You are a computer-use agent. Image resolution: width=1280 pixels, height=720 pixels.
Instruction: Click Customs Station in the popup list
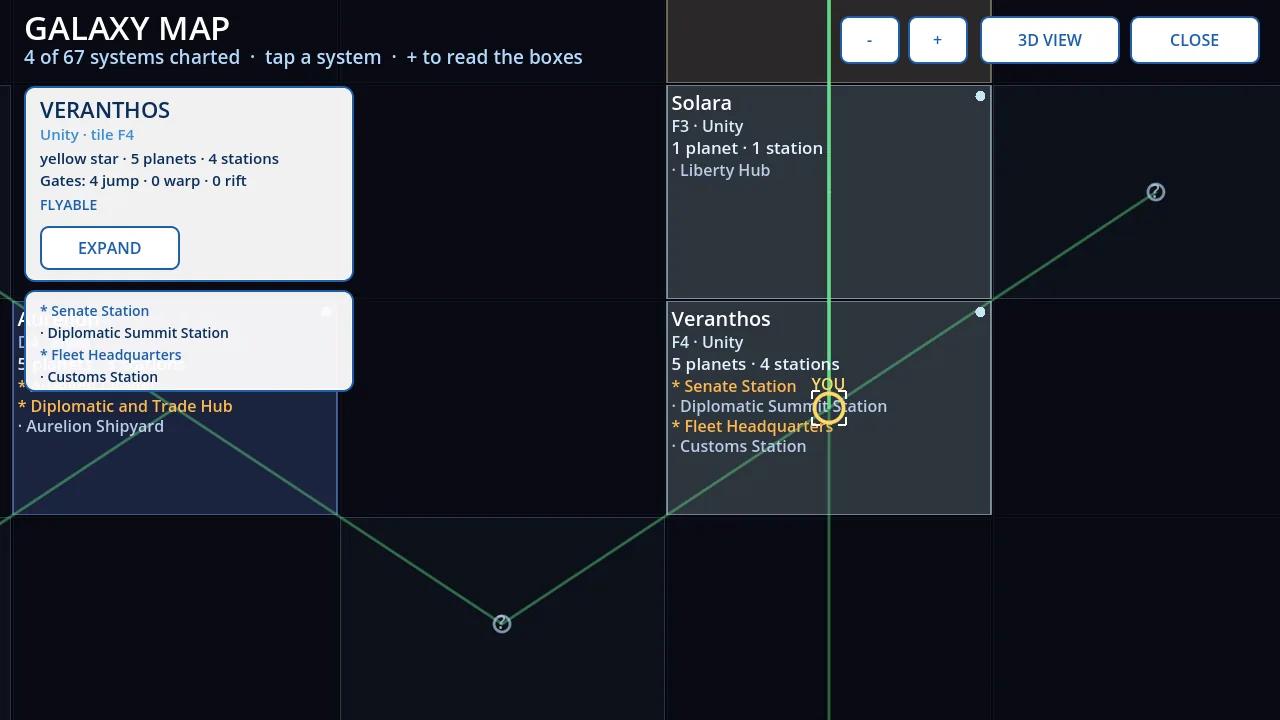pos(99,377)
